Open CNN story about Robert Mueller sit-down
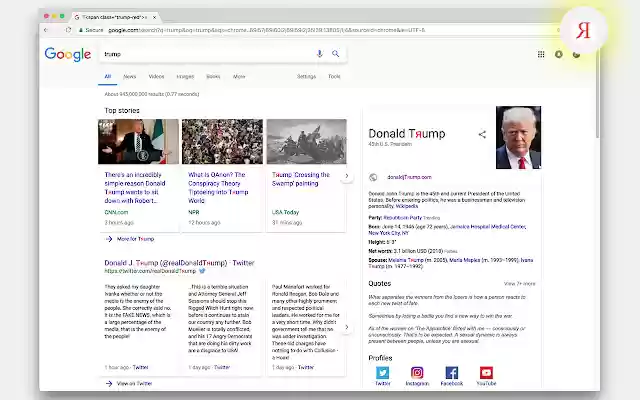The height and width of the screenshot is (400, 640). tap(135, 188)
